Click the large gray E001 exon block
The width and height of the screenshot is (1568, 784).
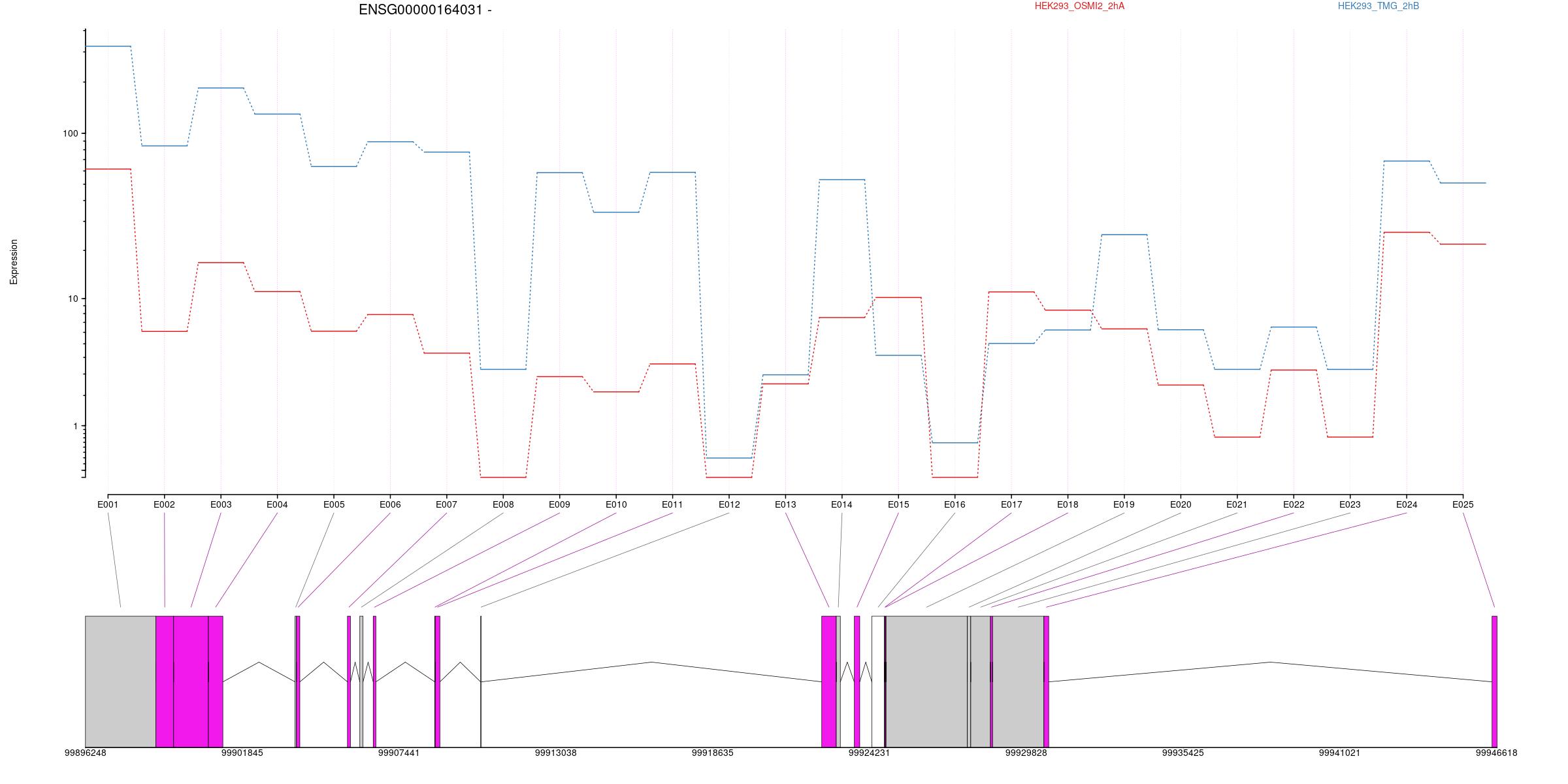click(x=120, y=681)
